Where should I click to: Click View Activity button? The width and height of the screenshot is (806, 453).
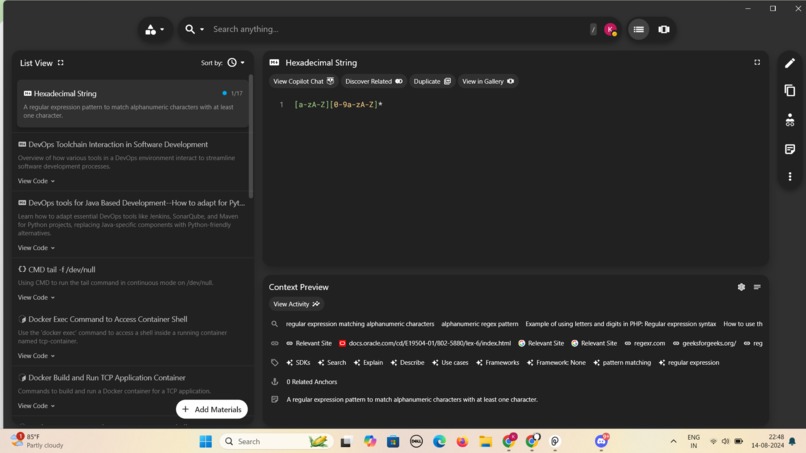(x=296, y=304)
